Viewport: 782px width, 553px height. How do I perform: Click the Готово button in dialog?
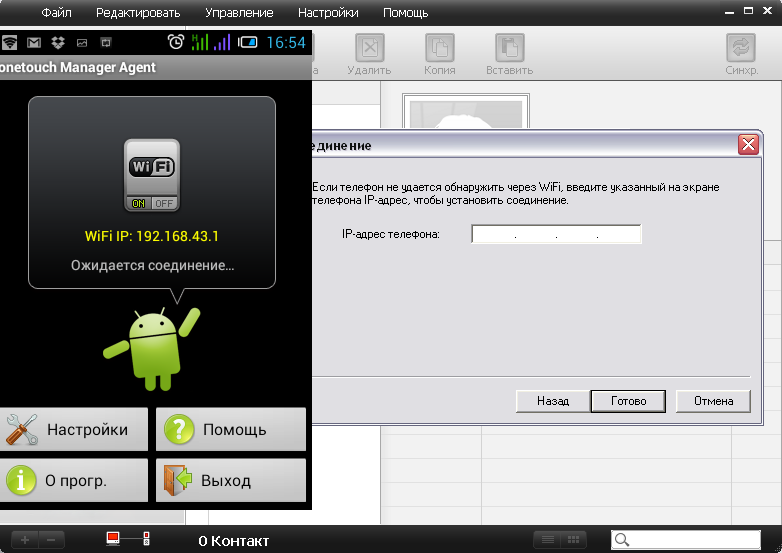(628, 401)
